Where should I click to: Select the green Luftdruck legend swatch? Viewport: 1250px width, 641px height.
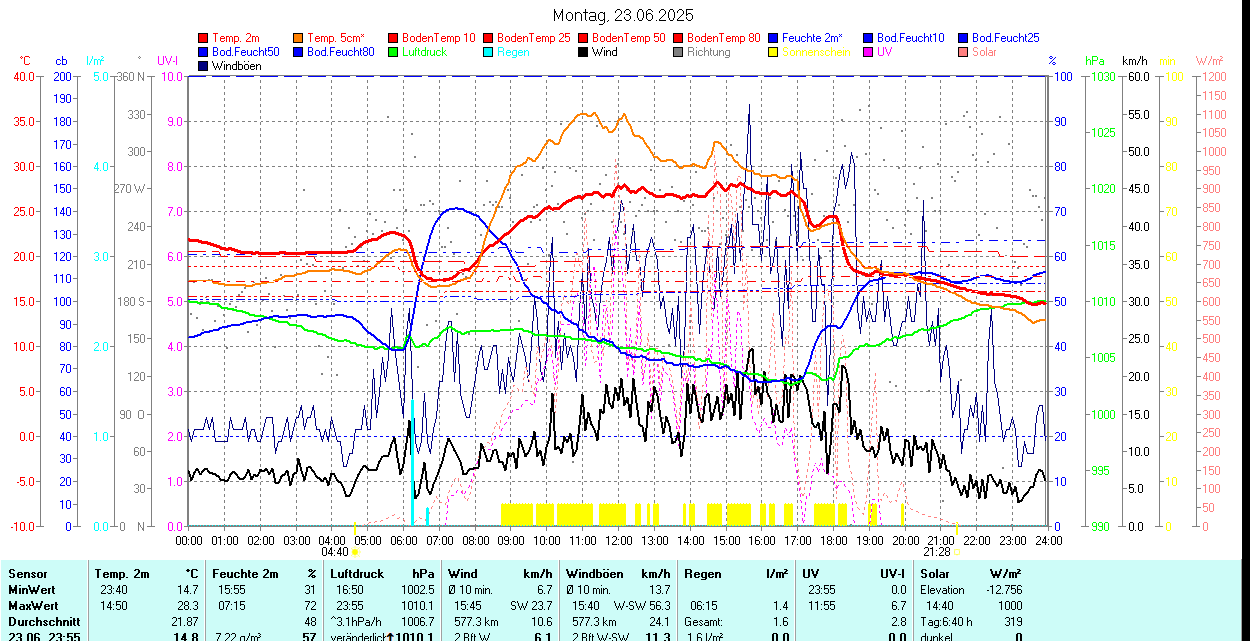pos(393,52)
